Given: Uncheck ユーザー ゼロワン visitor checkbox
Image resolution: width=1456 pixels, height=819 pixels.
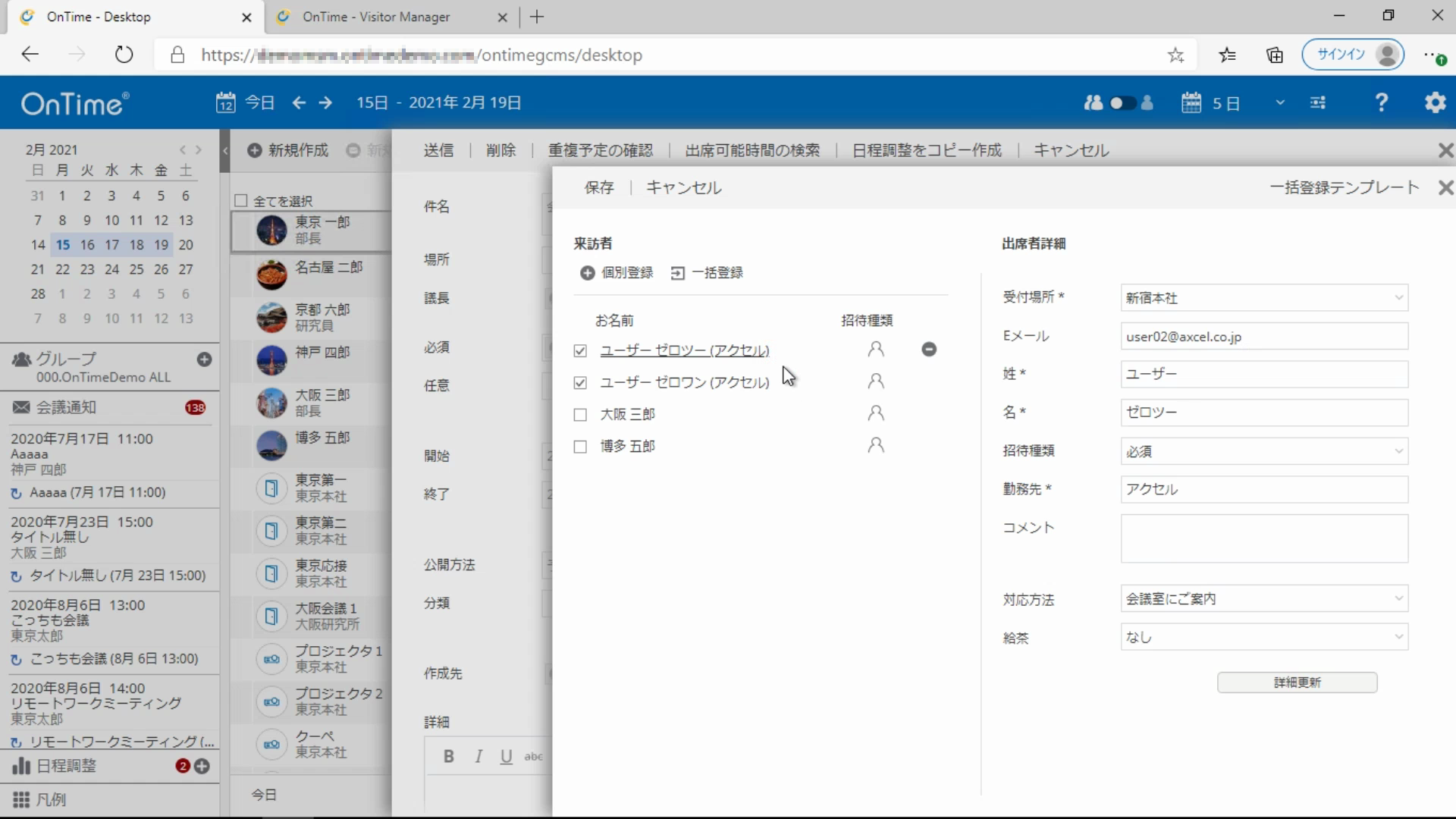Looking at the screenshot, I should (580, 383).
